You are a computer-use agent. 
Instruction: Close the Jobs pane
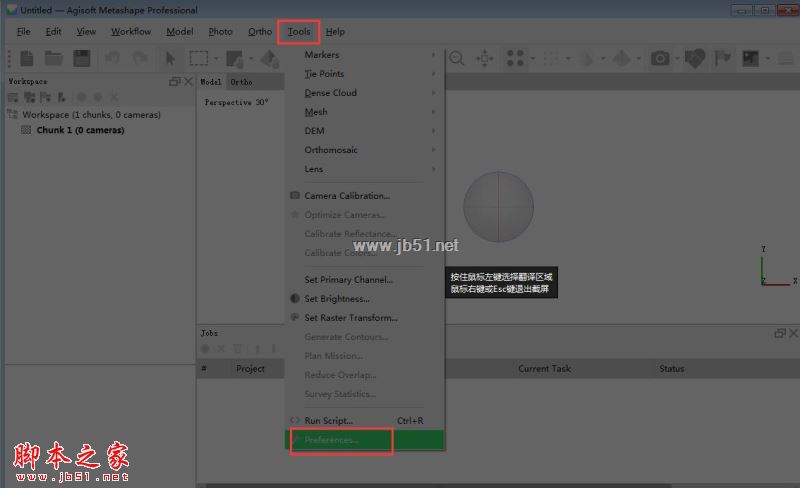pyautogui.click(x=793, y=333)
